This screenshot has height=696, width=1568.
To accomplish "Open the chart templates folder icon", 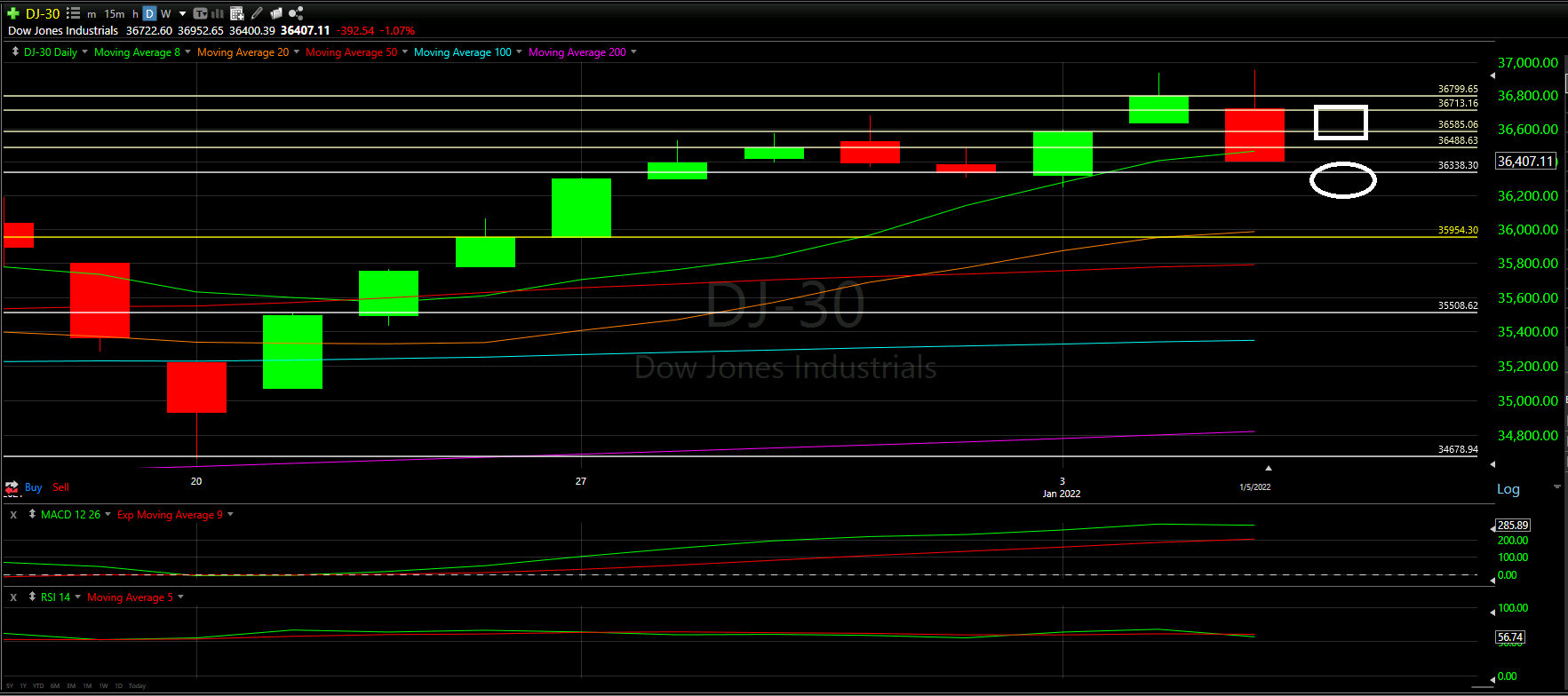I will [276, 13].
